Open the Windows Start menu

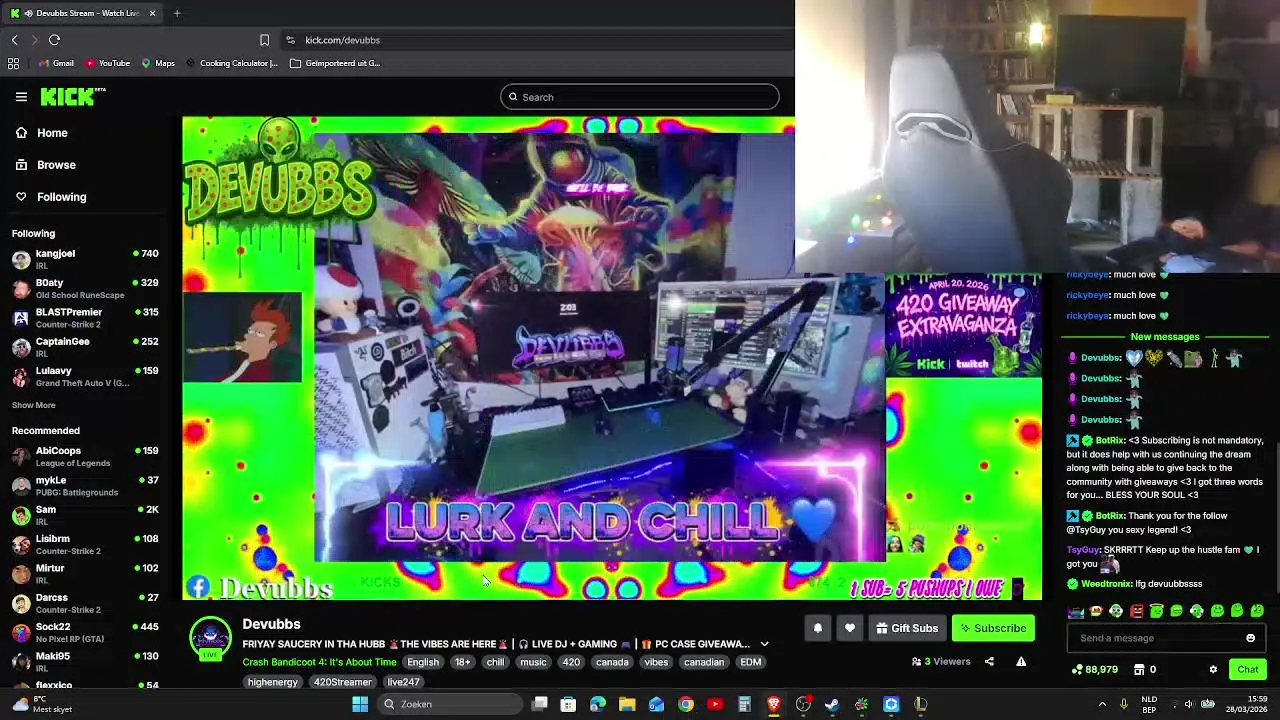[360, 704]
